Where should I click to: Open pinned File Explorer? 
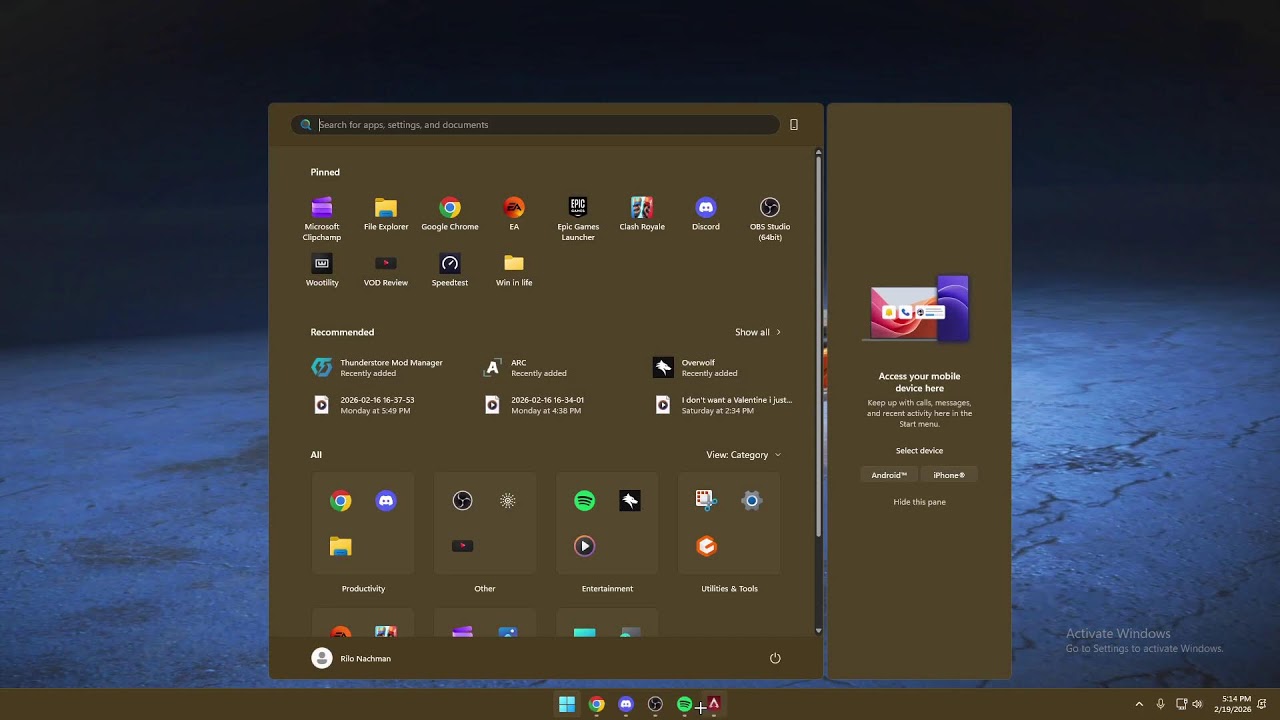(386, 214)
